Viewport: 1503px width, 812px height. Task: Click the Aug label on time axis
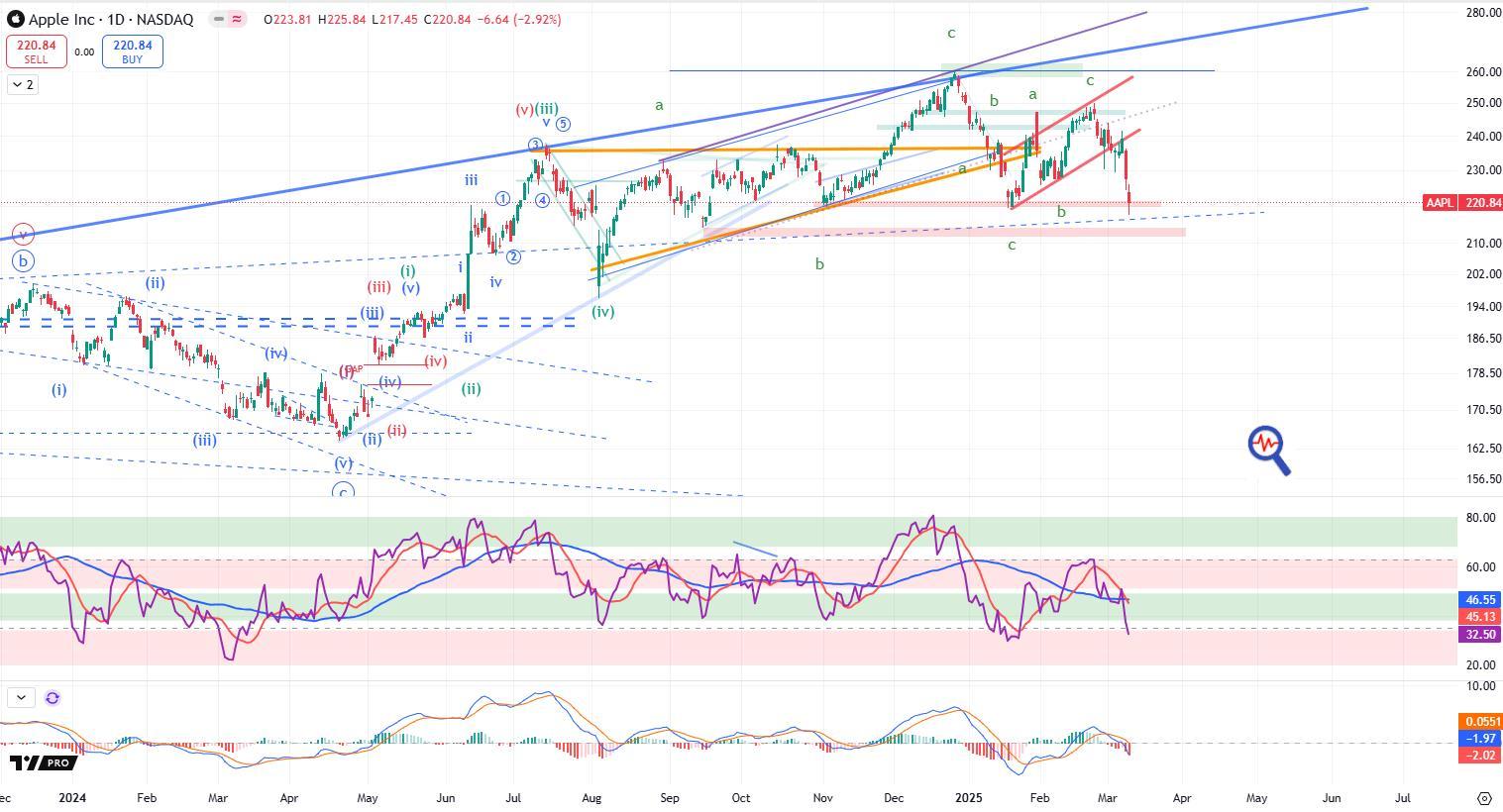(x=591, y=797)
